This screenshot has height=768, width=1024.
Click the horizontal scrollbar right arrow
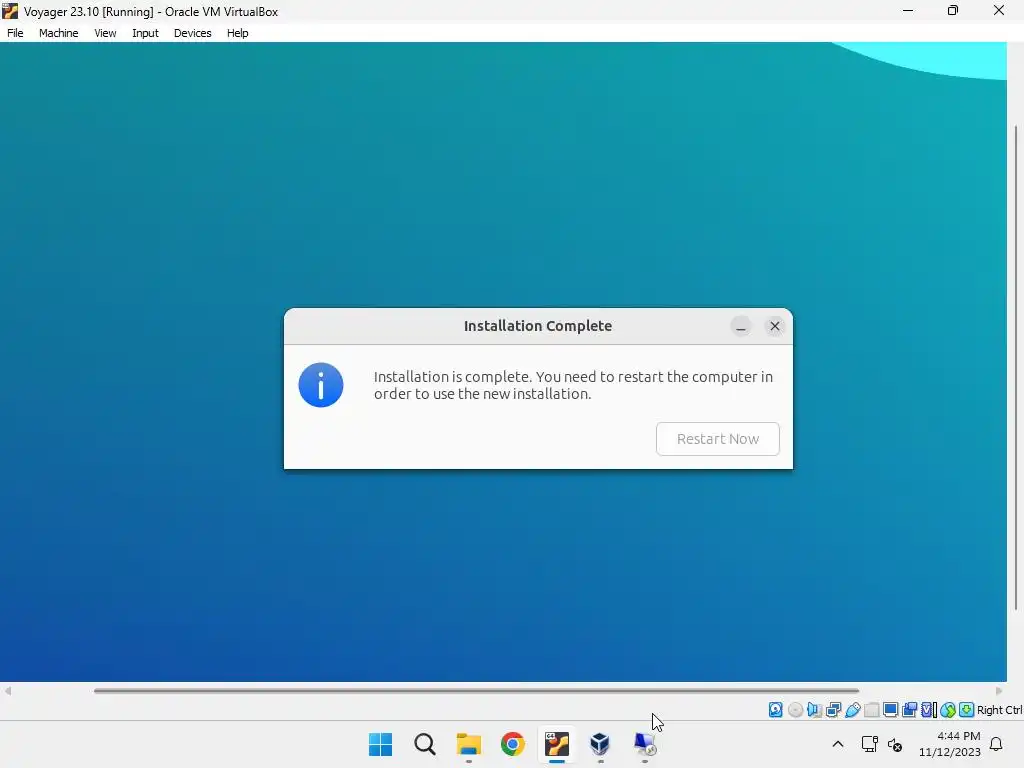click(x=999, y=691)
